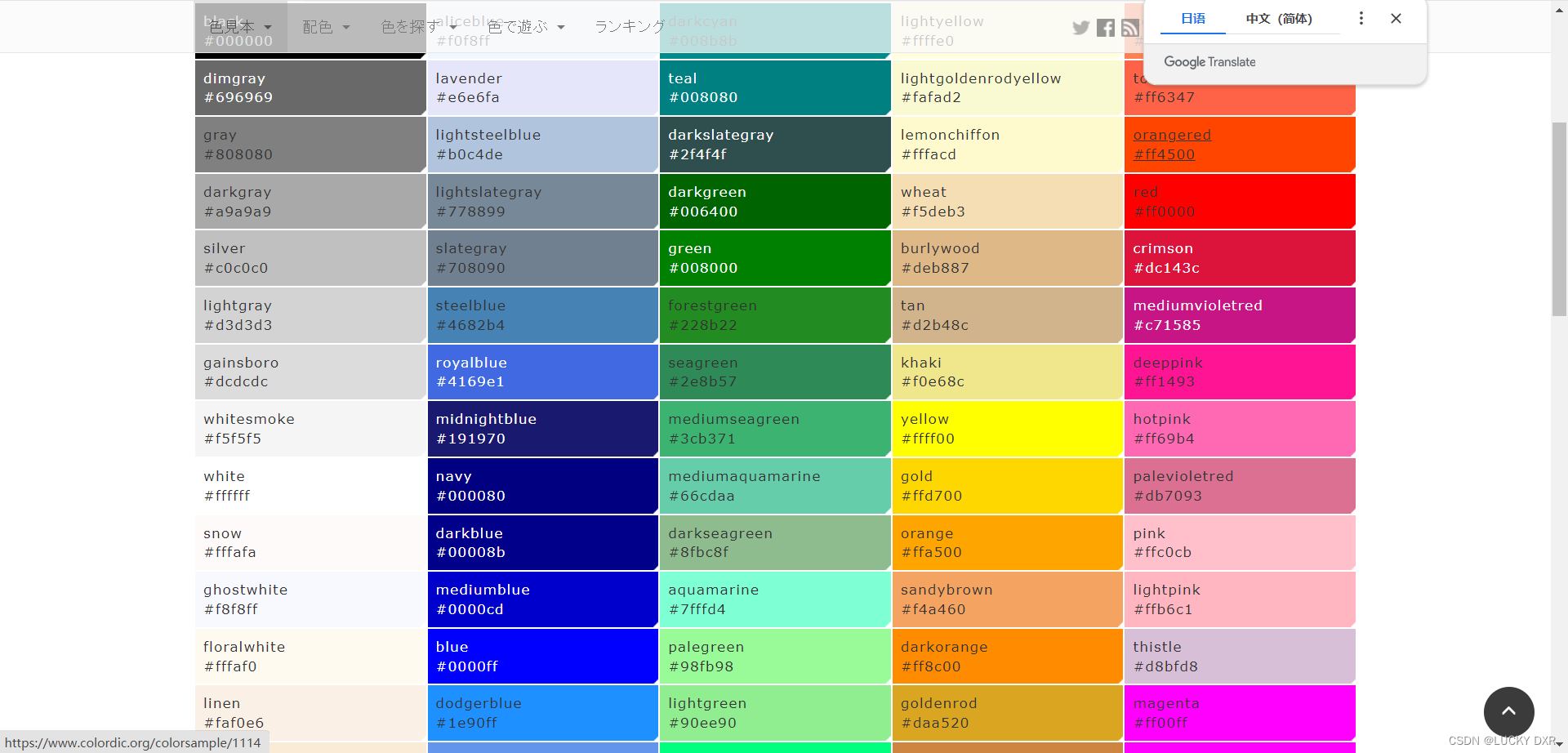Pick the forestgreen #228b22 swatch

pyautogui.click(x=775, y=315)
